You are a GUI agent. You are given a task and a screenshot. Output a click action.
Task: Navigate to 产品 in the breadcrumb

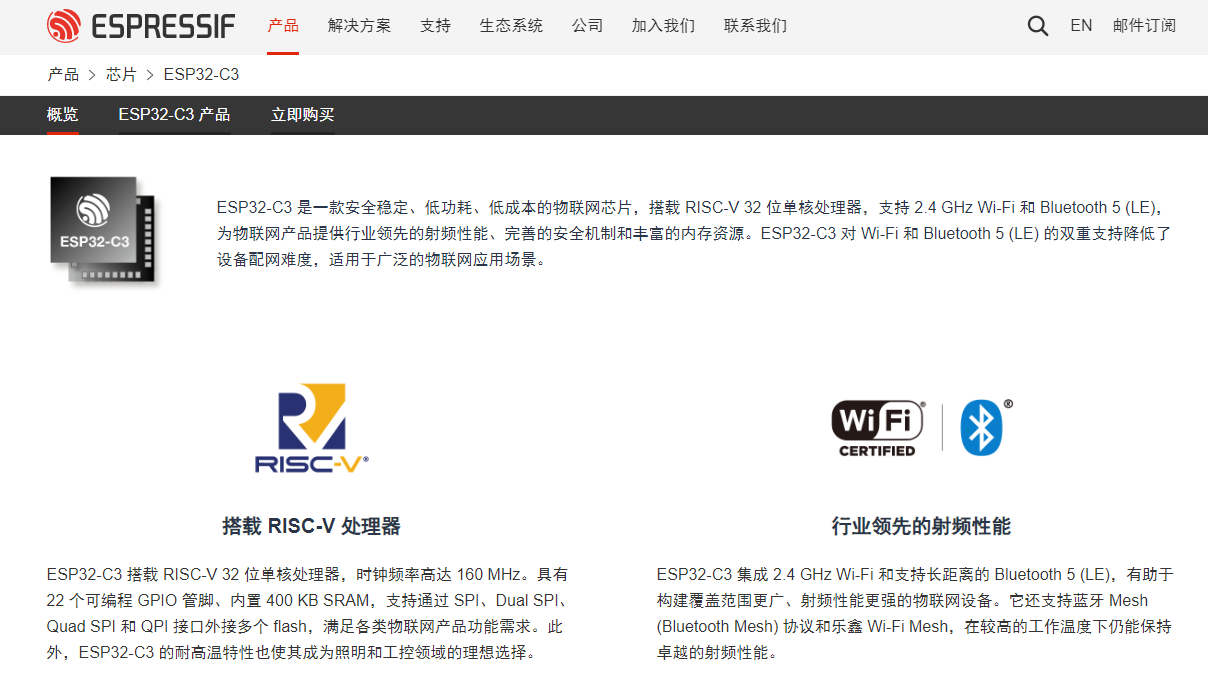pyautogui.click(x=63, y=75)
